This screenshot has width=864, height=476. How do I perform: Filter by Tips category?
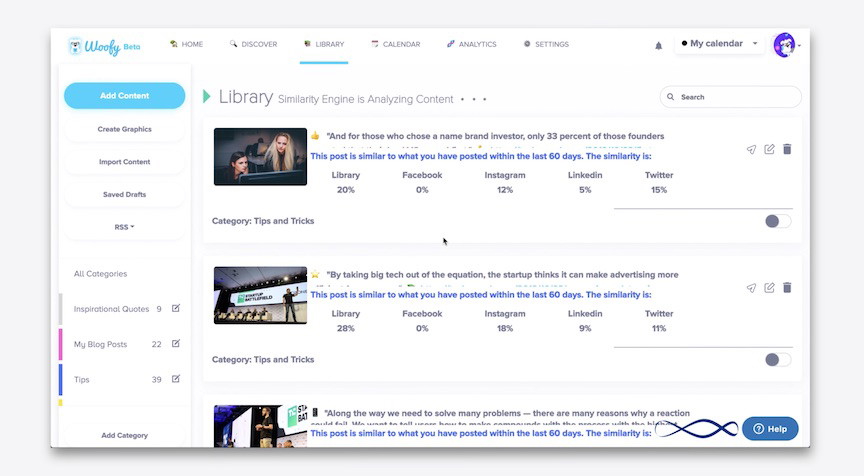coord(82,380)
